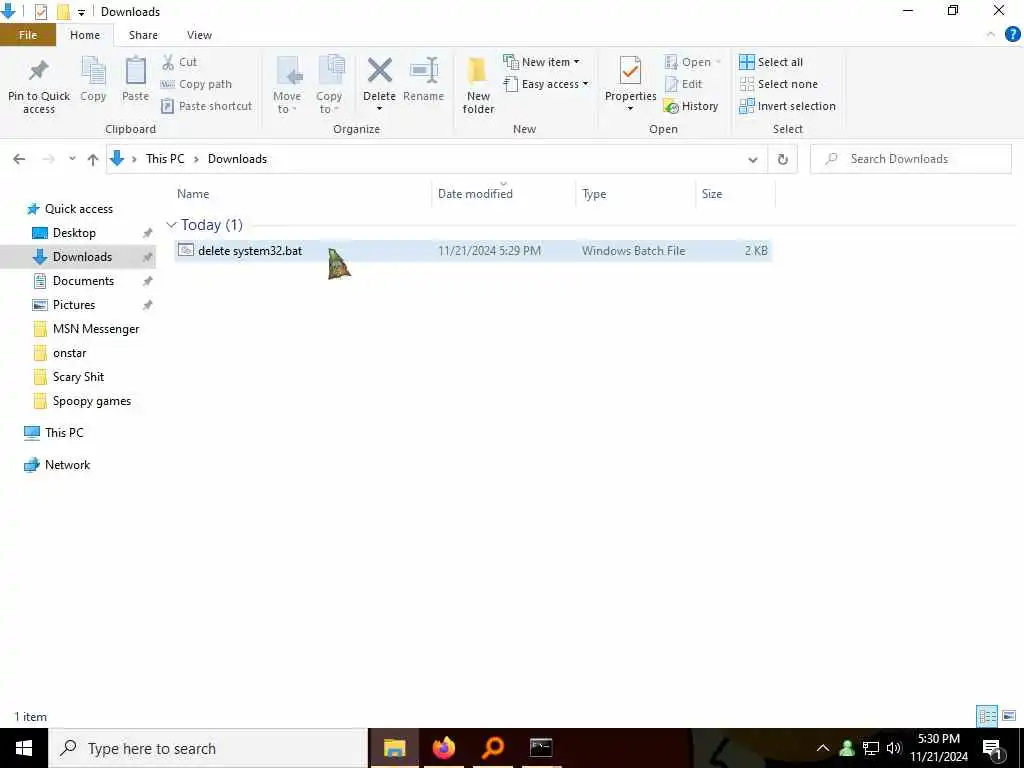
Task: Click the Rename ribbon button
Action: tap(423, 79)
